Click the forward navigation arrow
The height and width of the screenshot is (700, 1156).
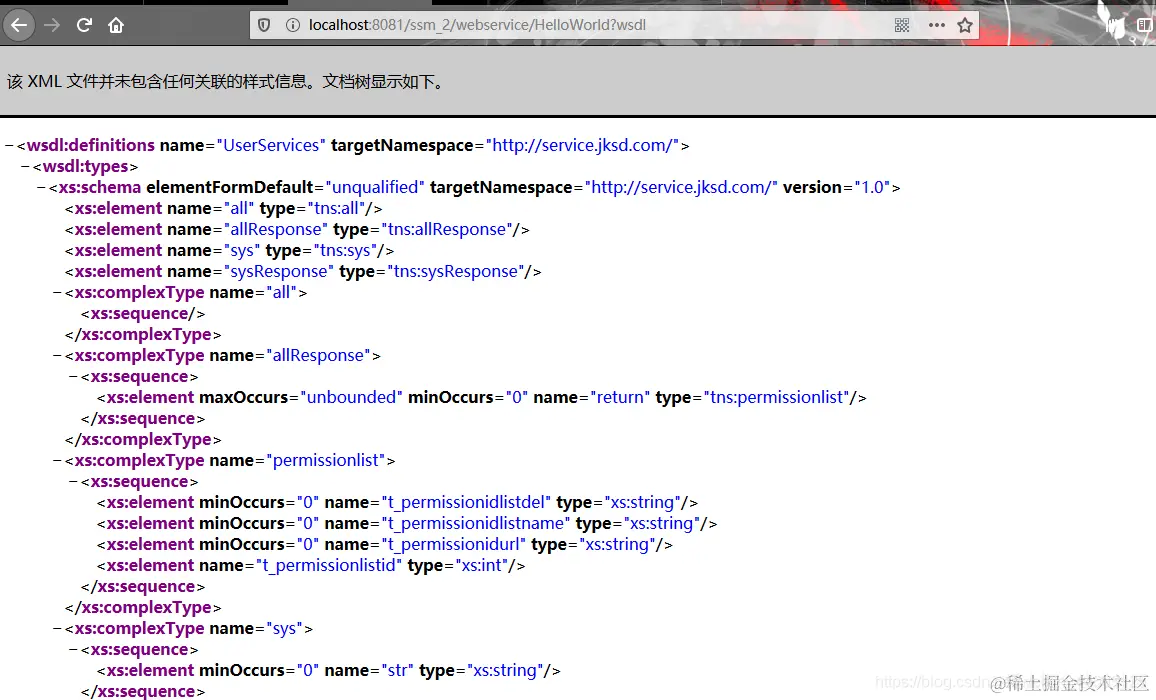(52, 25)
